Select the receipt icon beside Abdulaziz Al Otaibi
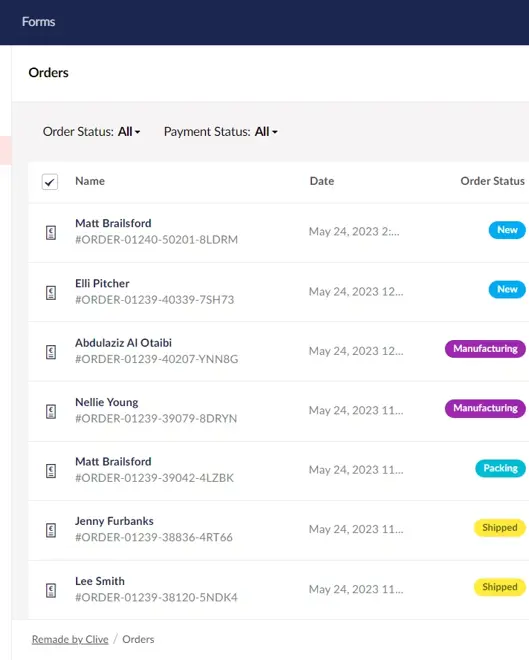 (x=51, y=352)
